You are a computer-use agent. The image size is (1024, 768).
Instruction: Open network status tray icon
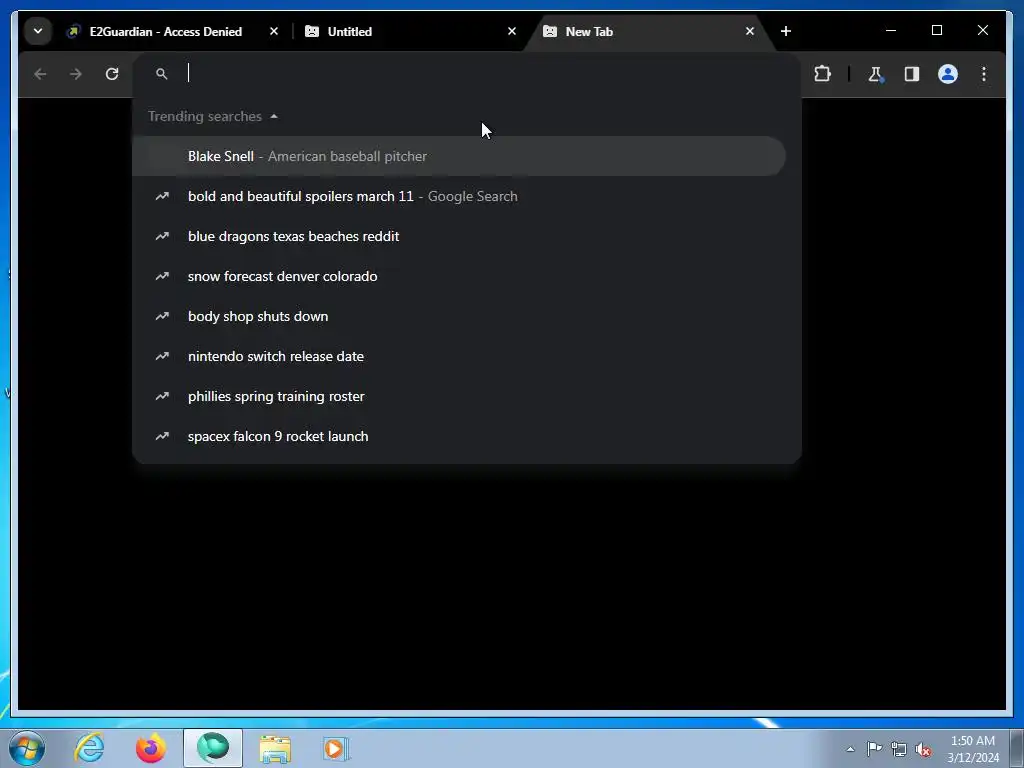(899, 749)
